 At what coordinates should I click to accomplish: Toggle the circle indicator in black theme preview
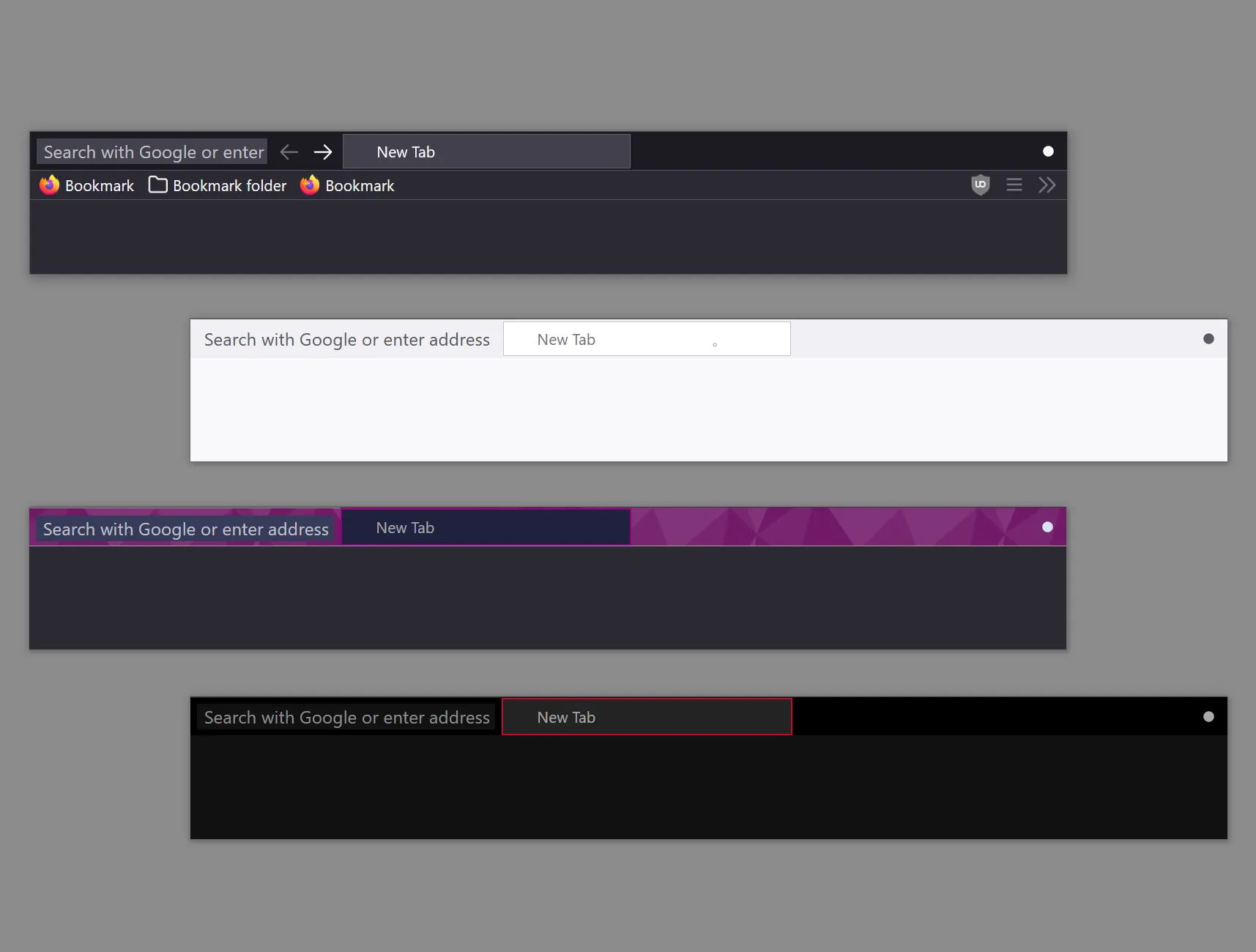pyautogui.click(x=1208, y=716)
